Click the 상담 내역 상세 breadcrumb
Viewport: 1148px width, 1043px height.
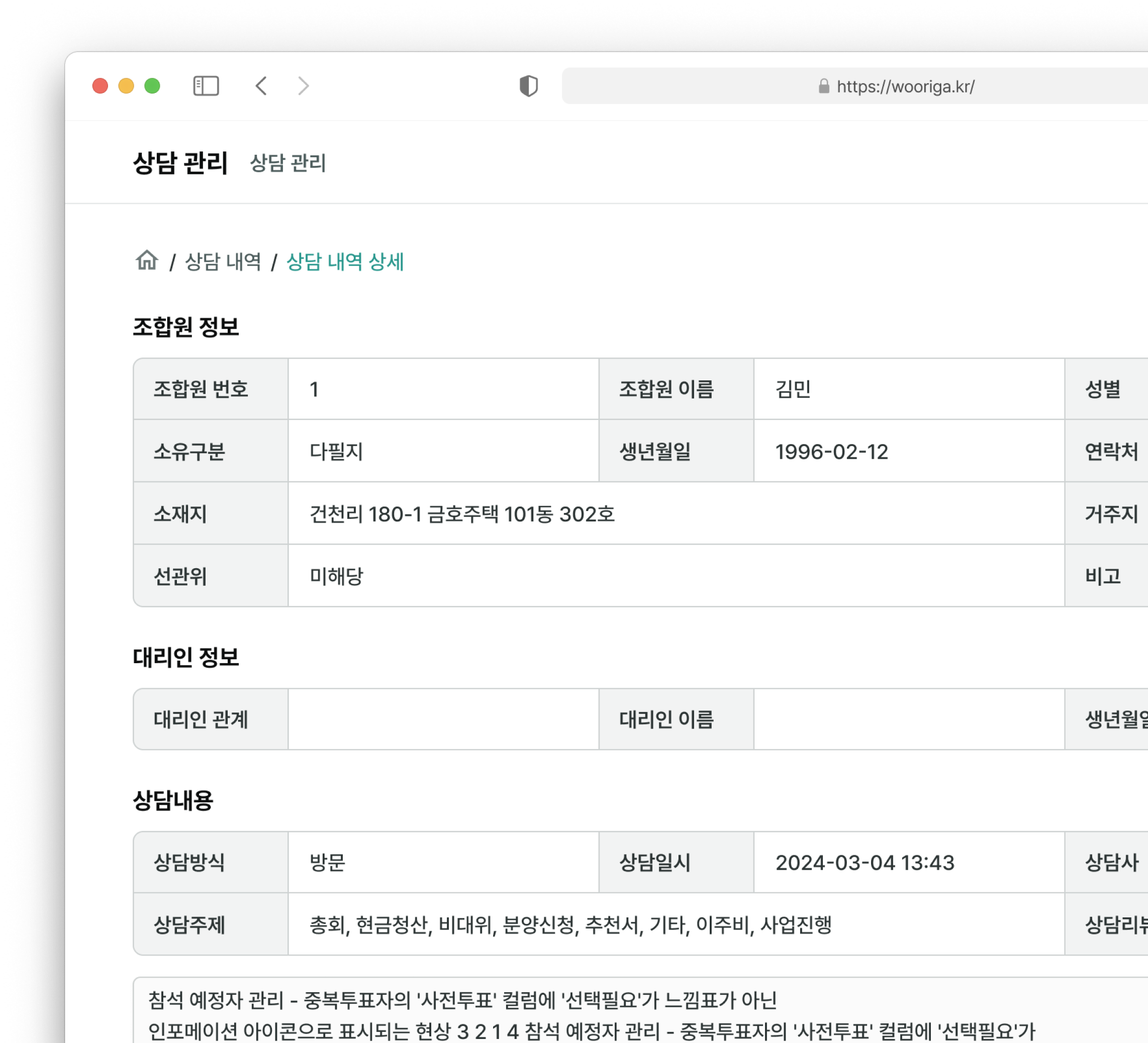(x=344, y=262)
